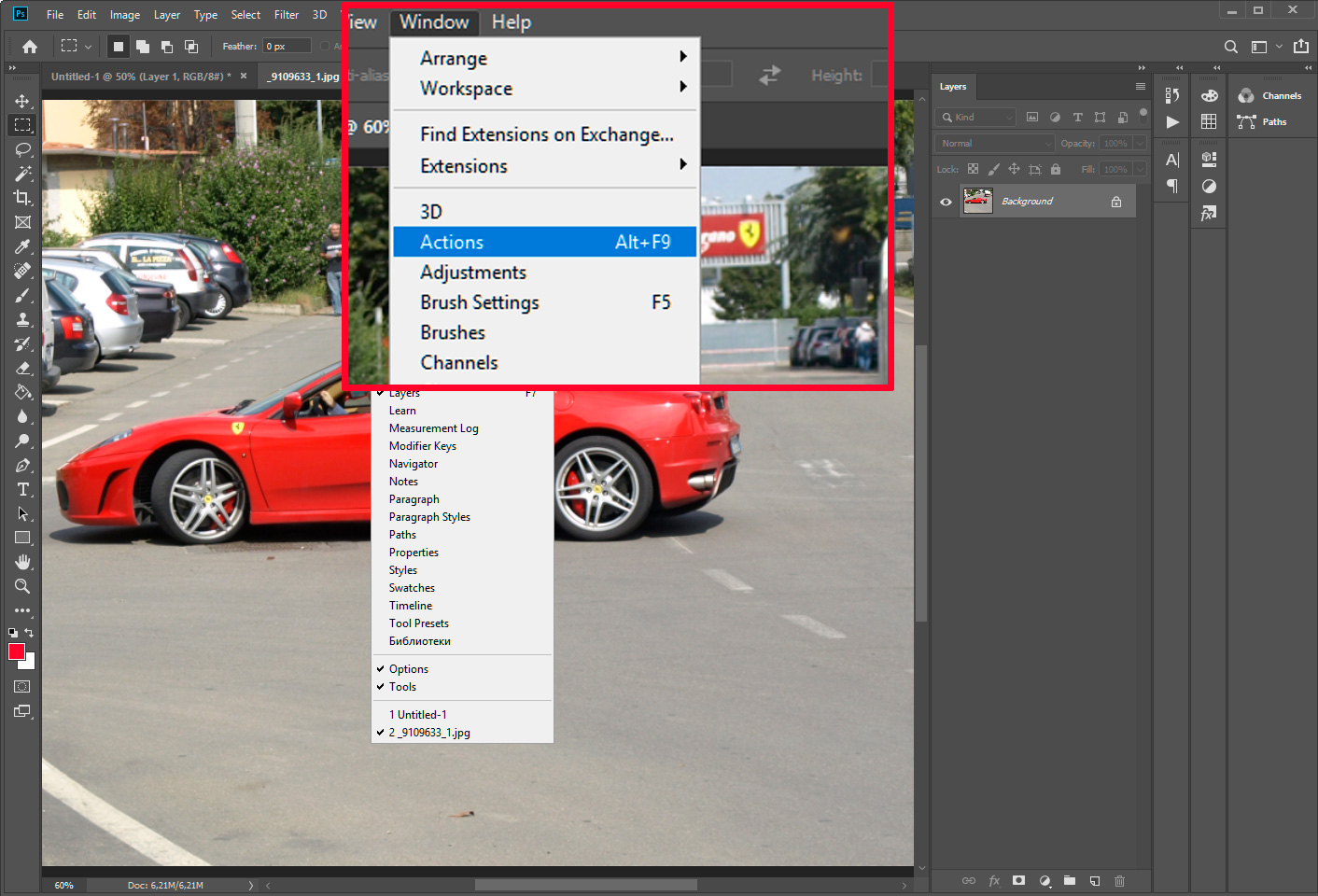
Task: Select the Crop tool
Action: pyautogui.click(x=21, y=198)
